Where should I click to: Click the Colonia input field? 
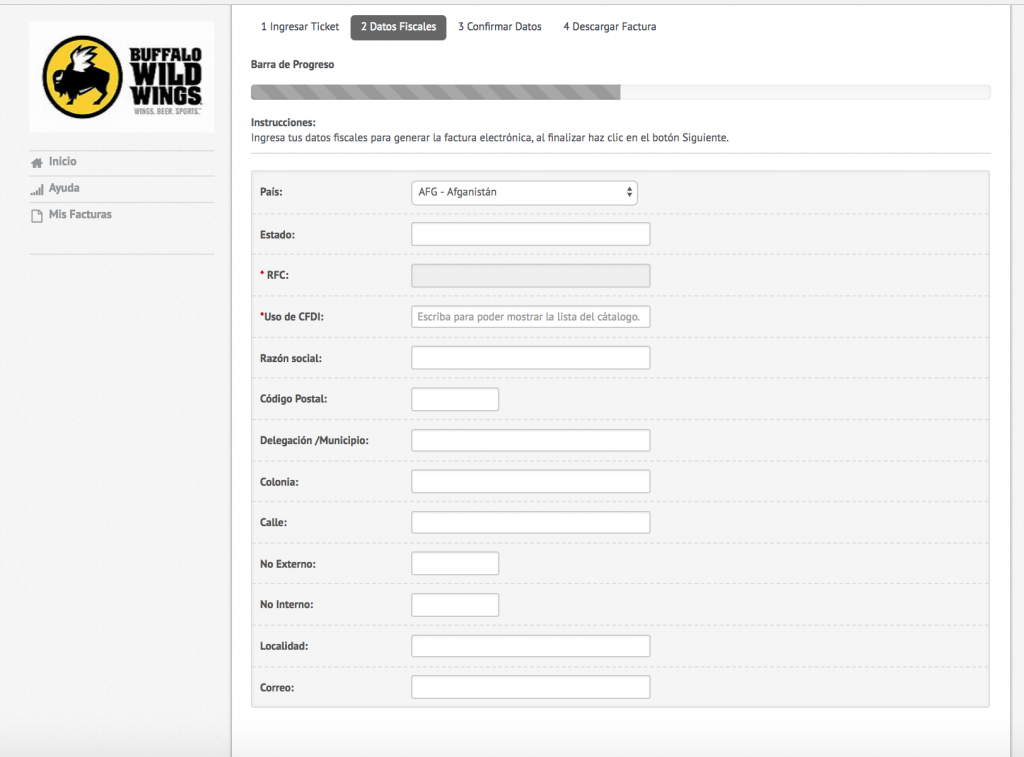(531, 481)
